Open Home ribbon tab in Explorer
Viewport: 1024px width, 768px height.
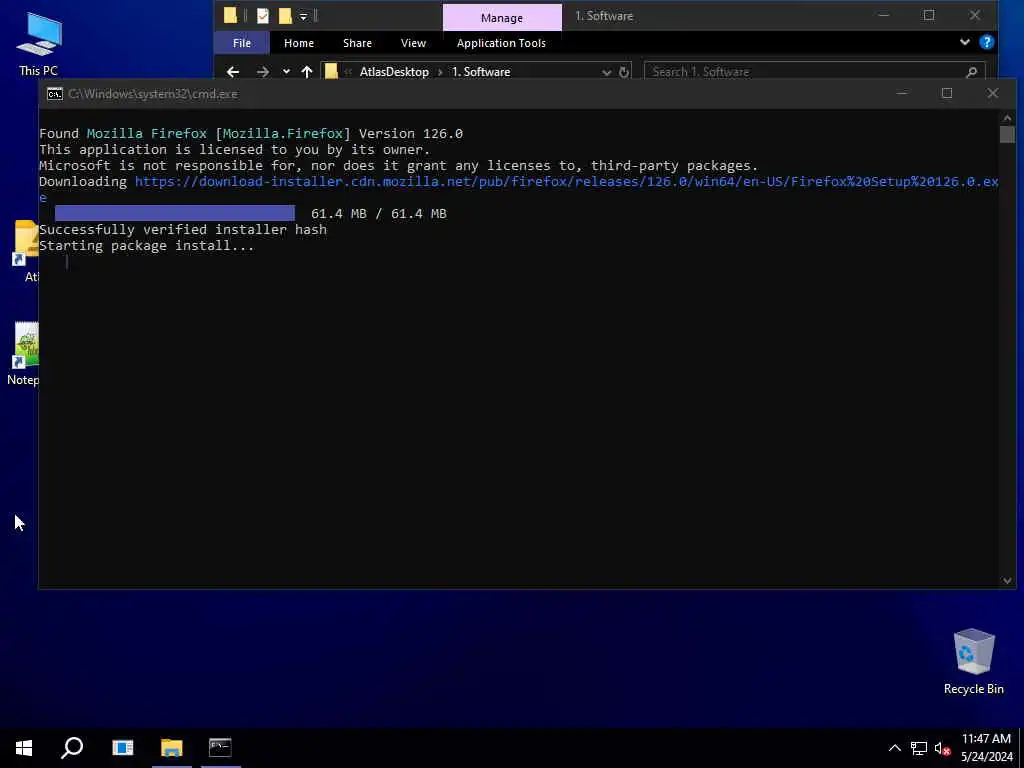(x=298, y=43)
